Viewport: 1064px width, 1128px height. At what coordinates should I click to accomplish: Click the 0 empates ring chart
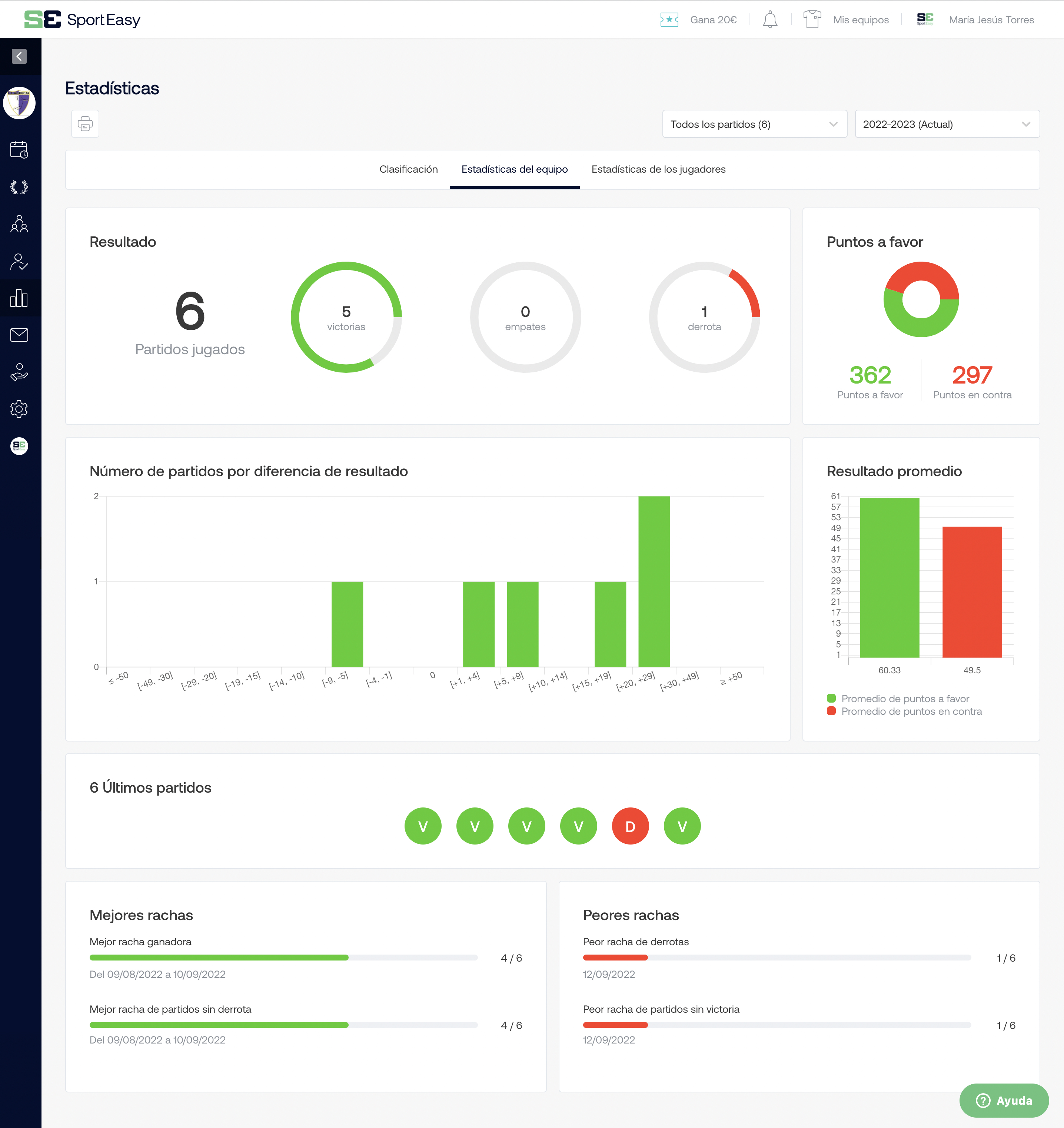[x=525, y=317]
